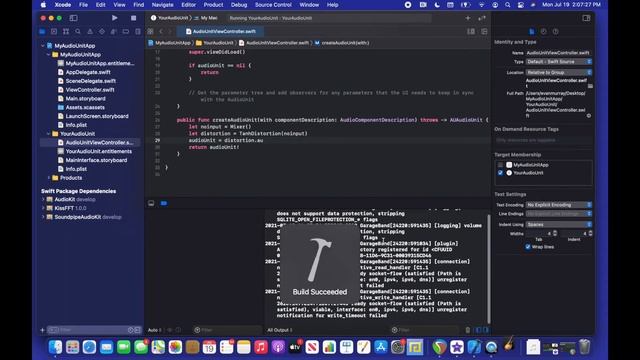Image resolution: width=640 pixels, height=360 pixels.
Task: Go forward in editor history
Action: [x=170, y=31]
